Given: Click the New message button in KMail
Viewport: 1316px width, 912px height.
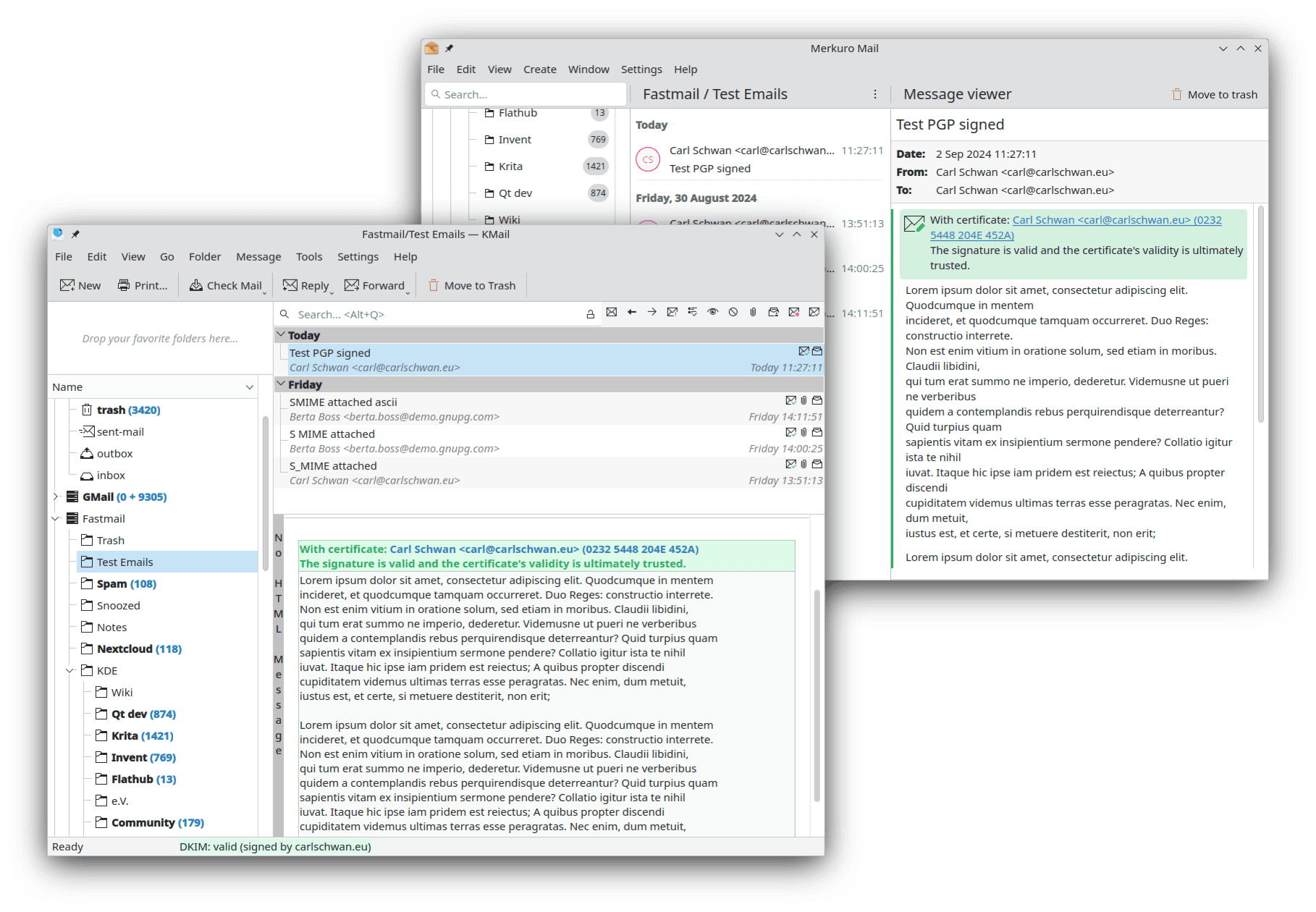Looking at the screenshot, I should (80, 285).
